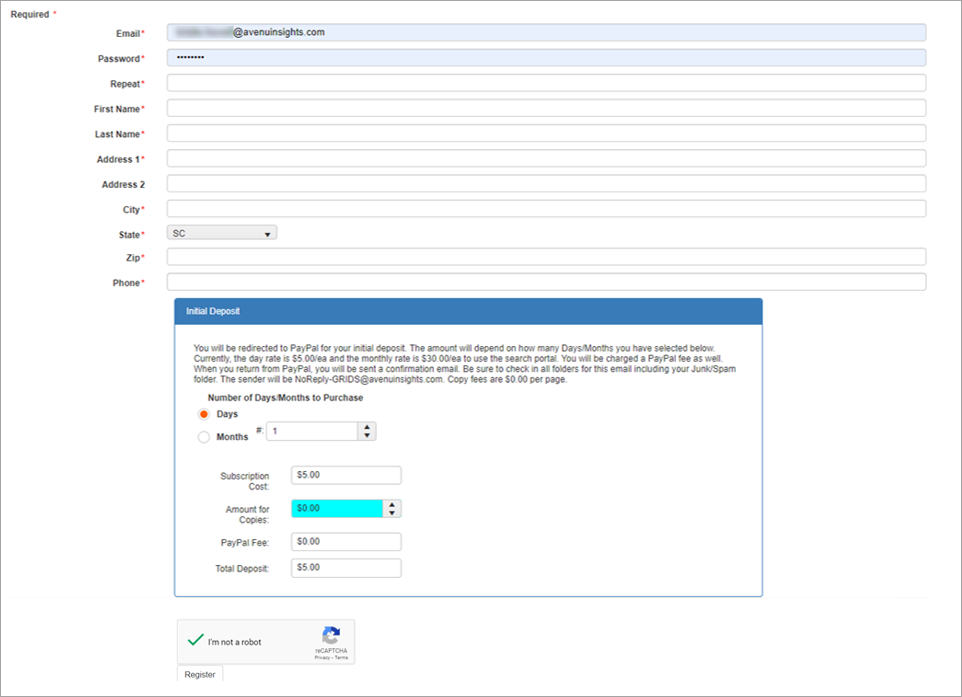962x697 pixels.
Task: Toggle the I'm not a robot checkbox
Action: coord(196,641)
